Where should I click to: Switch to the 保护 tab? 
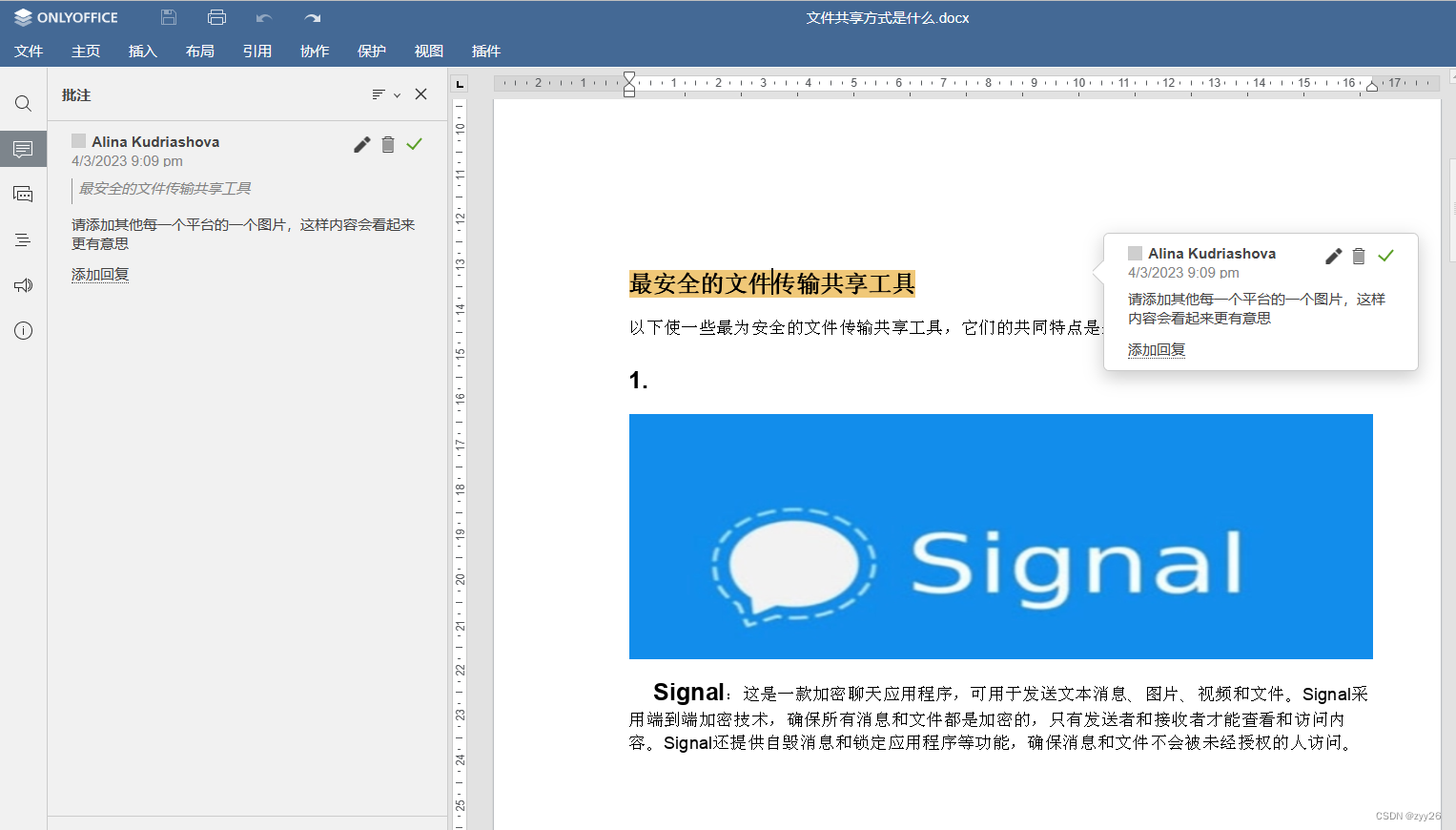(x=372, y=51)
